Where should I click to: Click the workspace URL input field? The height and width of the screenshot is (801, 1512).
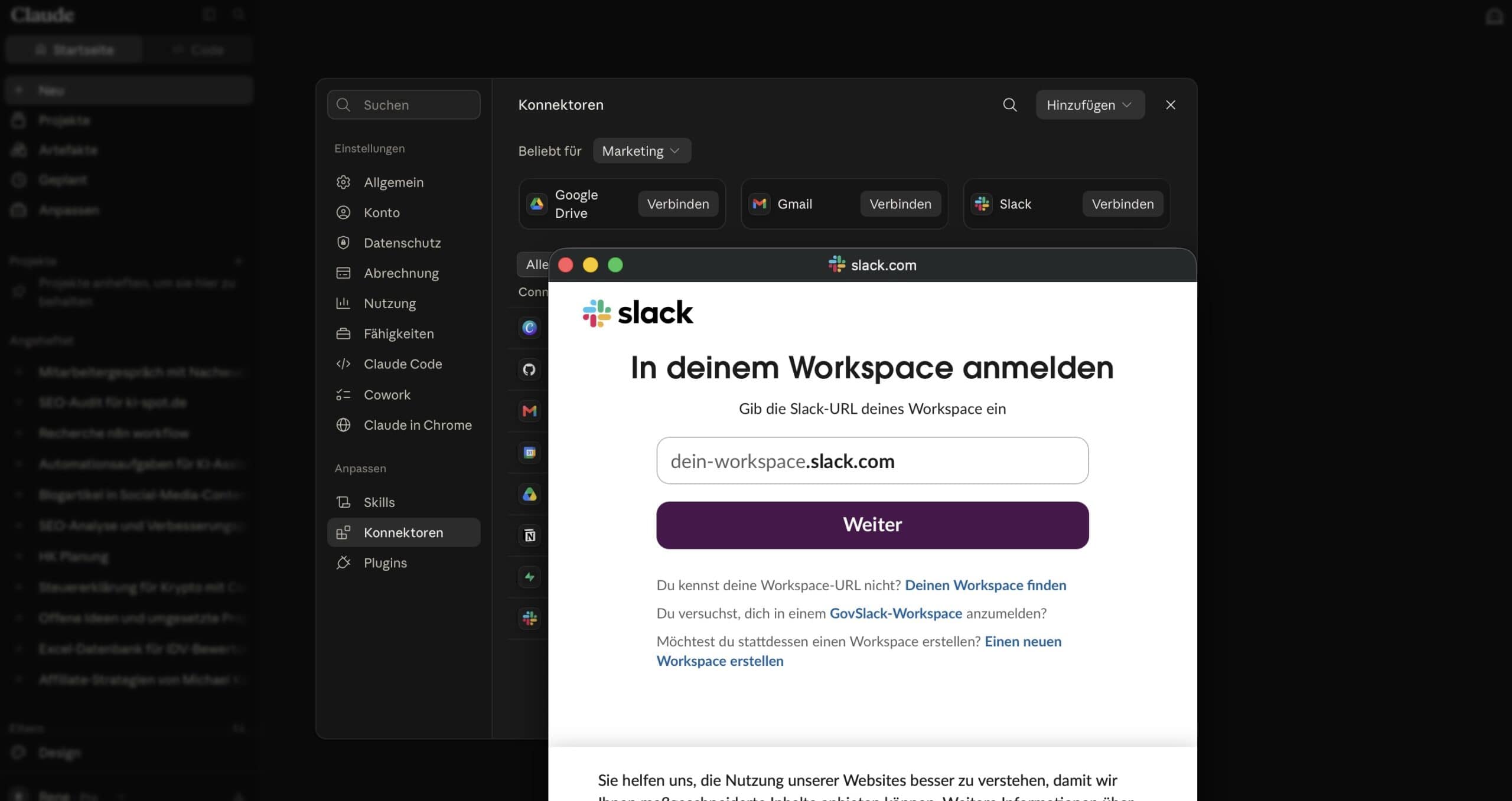pyautogui.click(x=872, y=461)
